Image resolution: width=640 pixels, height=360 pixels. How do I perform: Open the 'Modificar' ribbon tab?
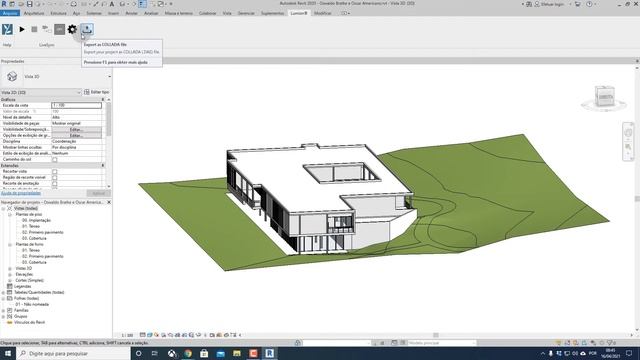(x=322, y=13)
